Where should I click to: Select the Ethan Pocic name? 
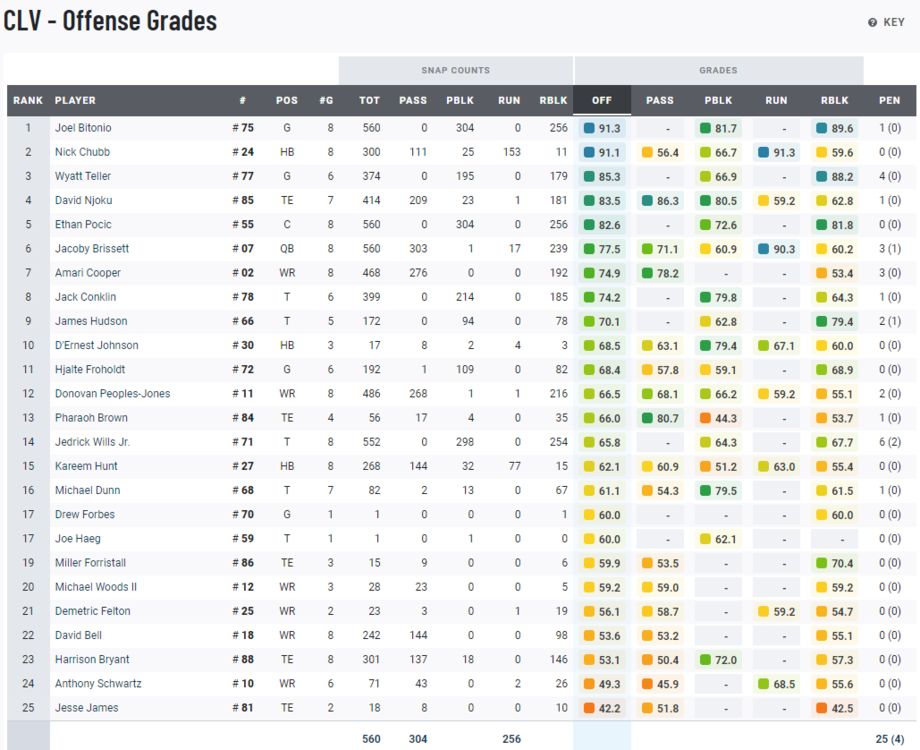pos(83,224)
